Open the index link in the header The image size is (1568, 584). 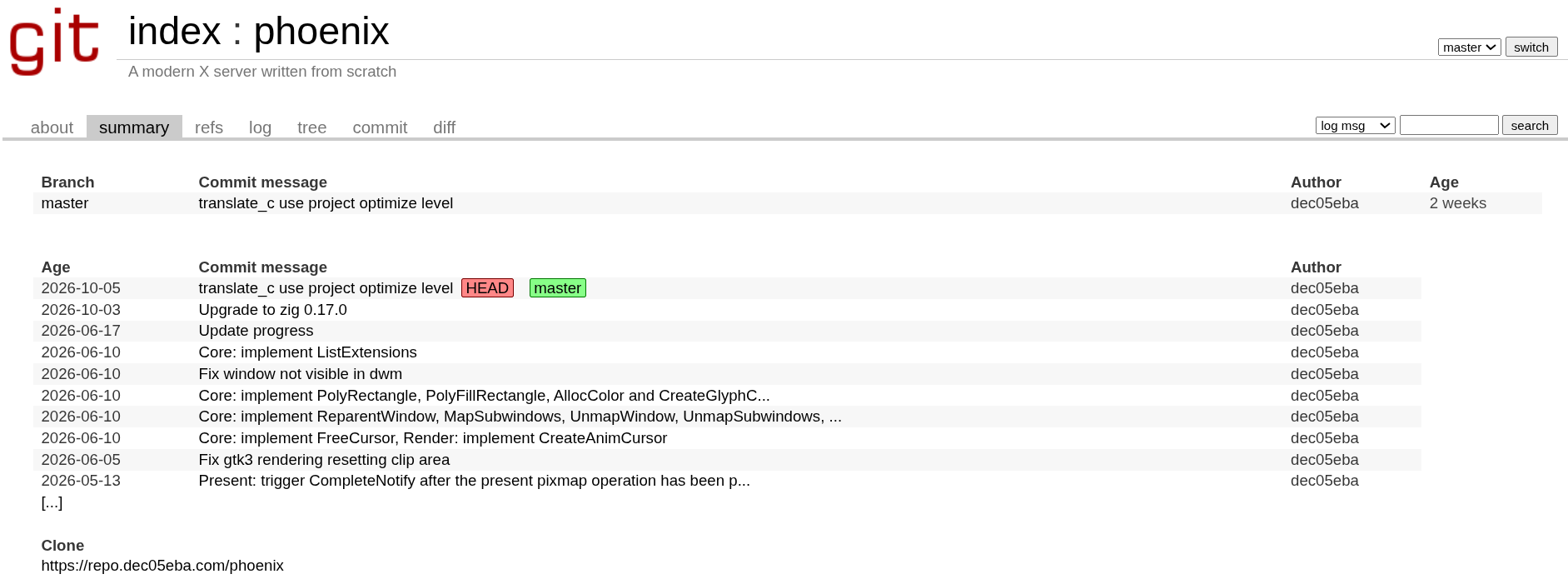(x=175, y=32)
